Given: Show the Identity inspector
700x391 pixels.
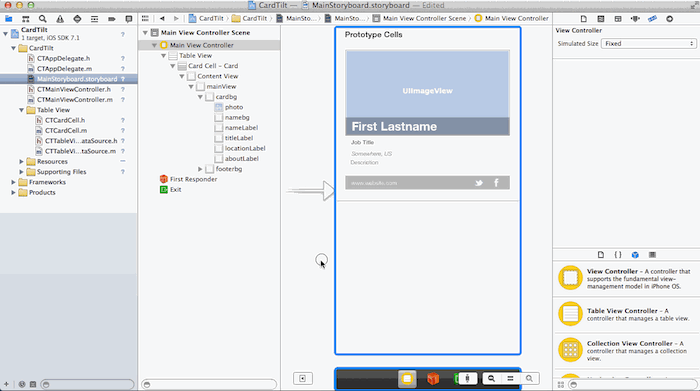Looking at the screenshot, I should [x=618, y=19].
